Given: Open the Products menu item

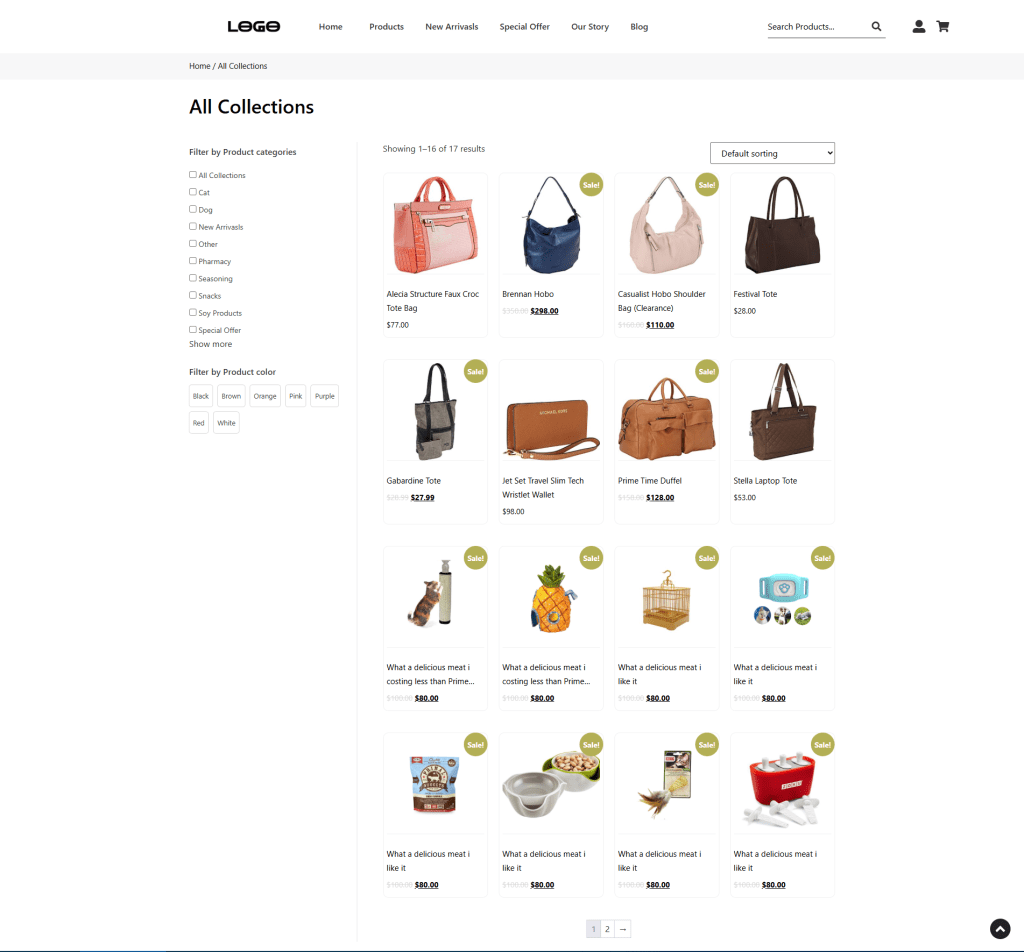Looking at the screenshot, I should click(386, 27).
